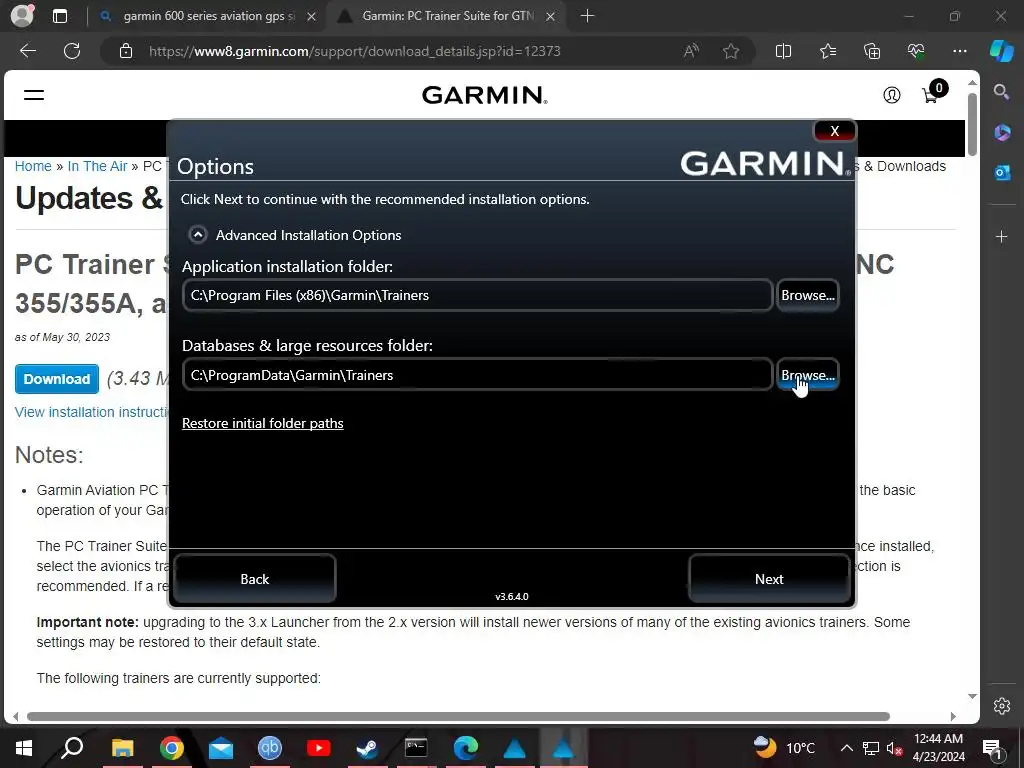Click the browser back arrow

[27, 51]
